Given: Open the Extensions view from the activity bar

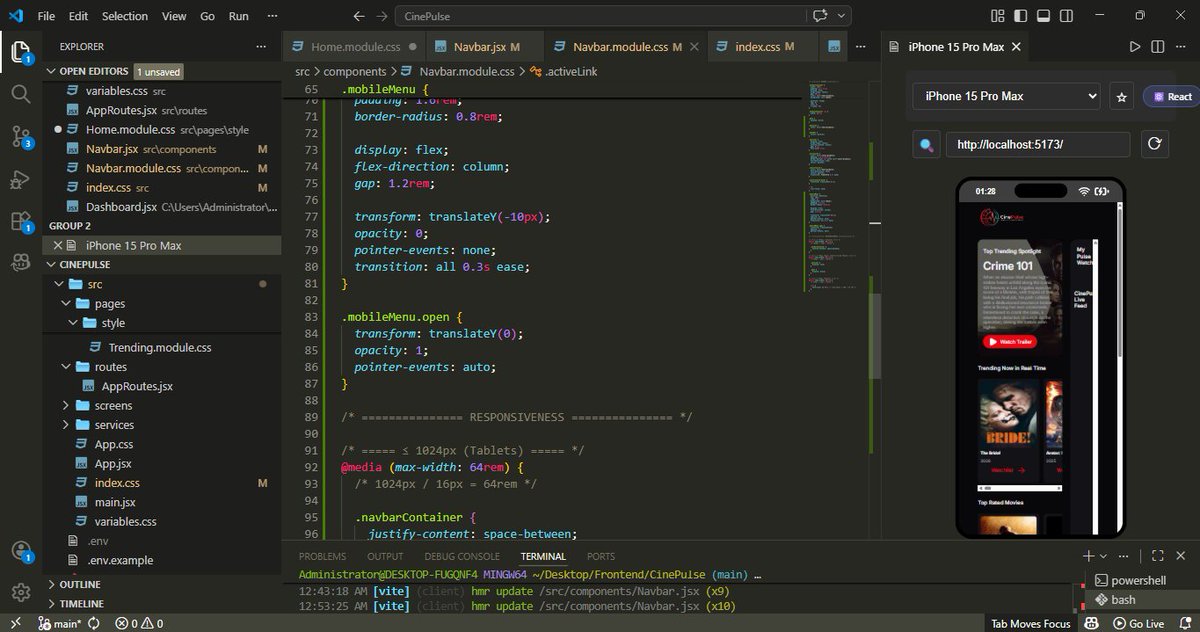Looking at the screenshot, I should (20, 223).
